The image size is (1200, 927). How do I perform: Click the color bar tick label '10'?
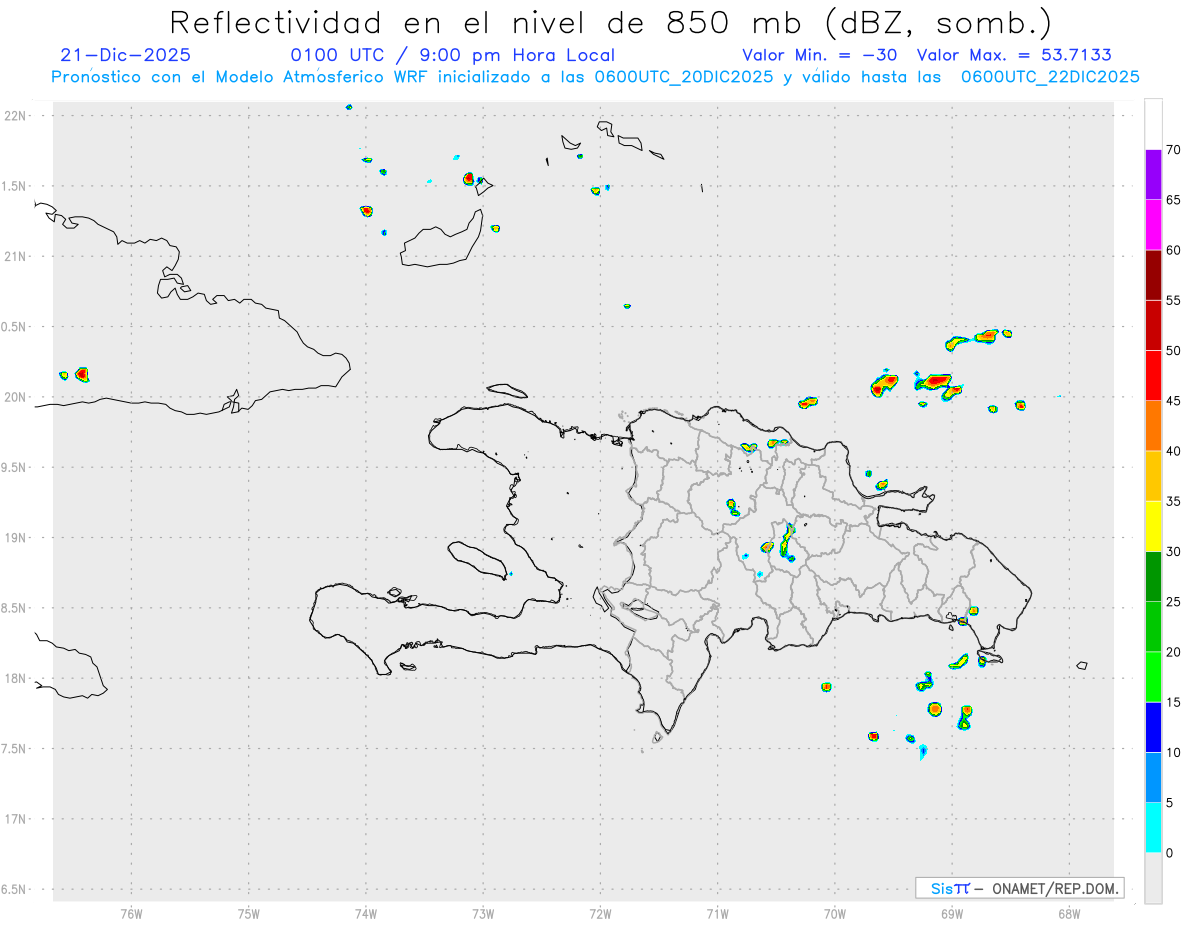pos(1173,752)
